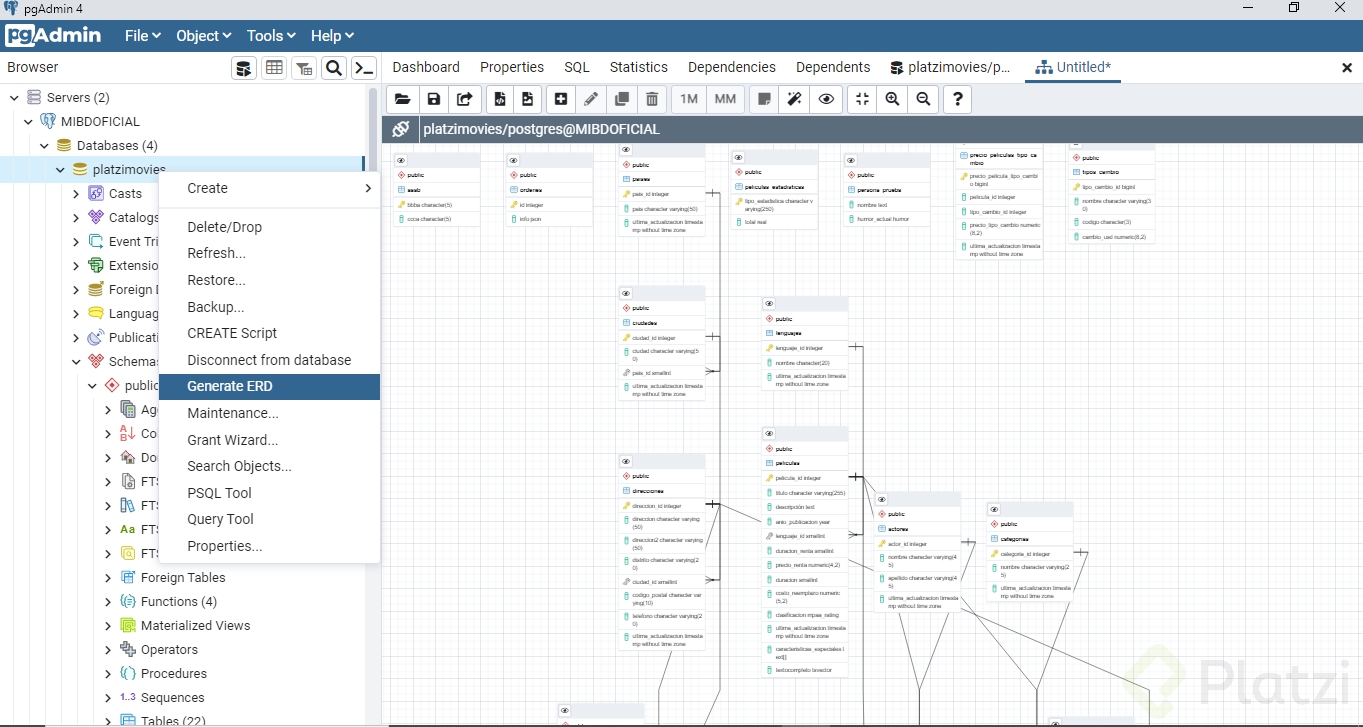Select the Foreign Tables tree item
Viewport: 1363px width, 727px height.
pos(183,578)
